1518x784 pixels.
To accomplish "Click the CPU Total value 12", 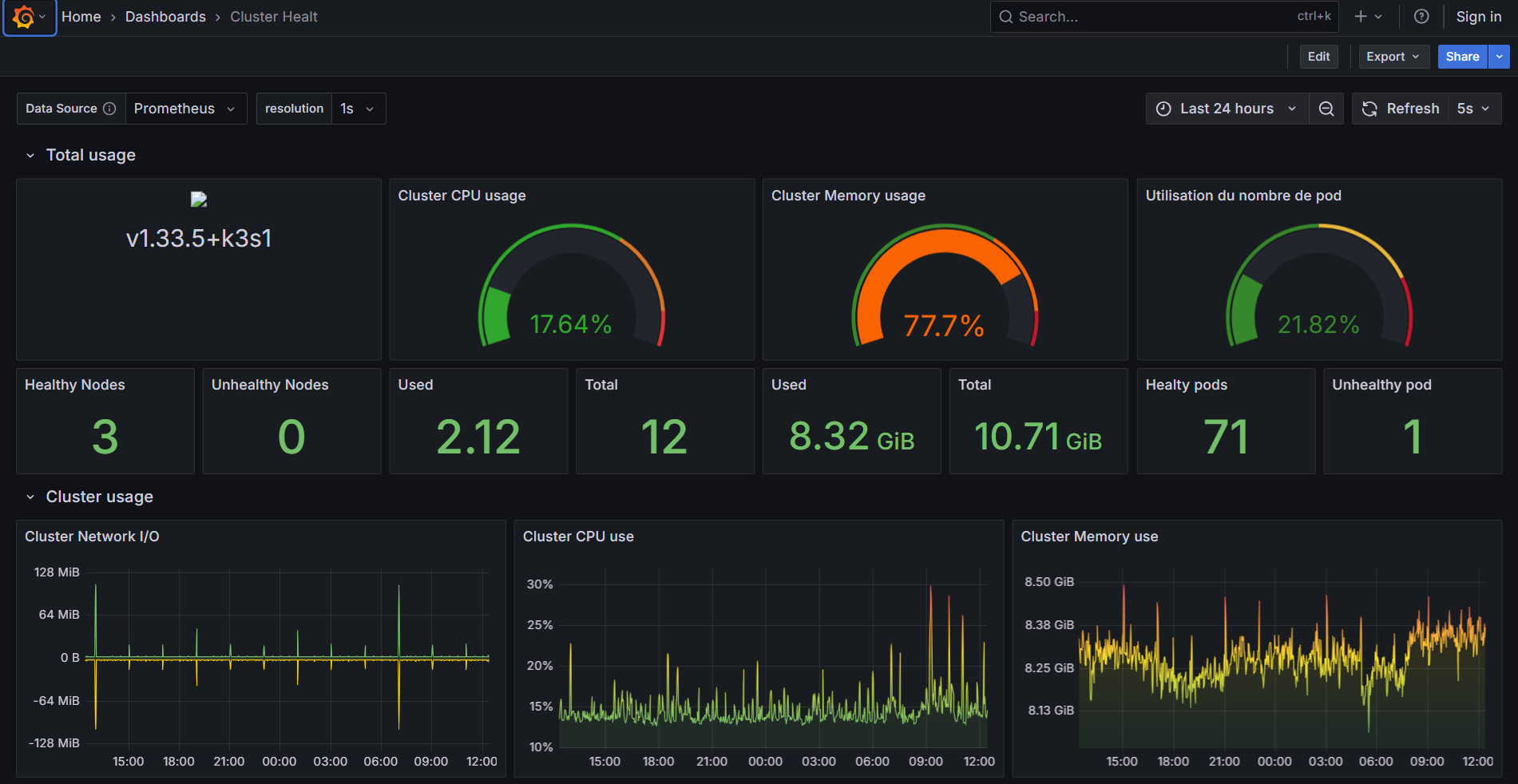I will 664,437.
